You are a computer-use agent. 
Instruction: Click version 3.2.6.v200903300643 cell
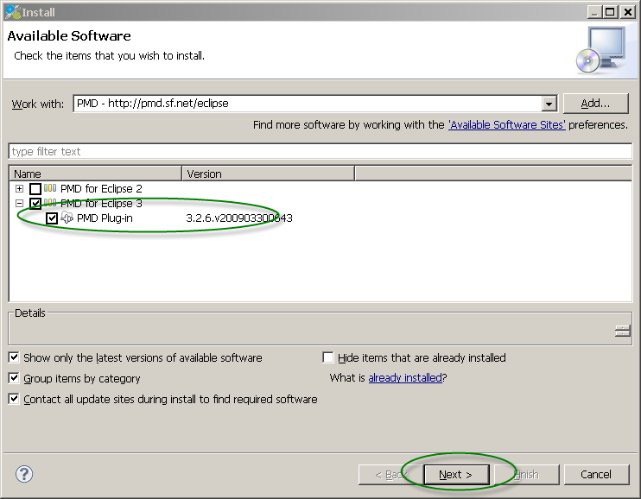(239, 218)
